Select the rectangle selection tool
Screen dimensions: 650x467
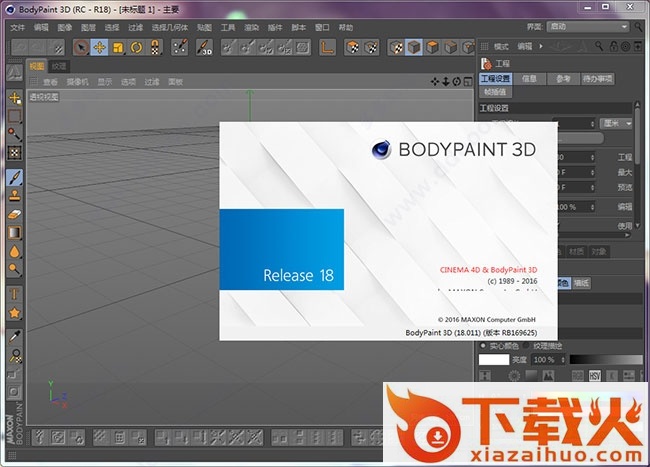click(x=15, y=116)
